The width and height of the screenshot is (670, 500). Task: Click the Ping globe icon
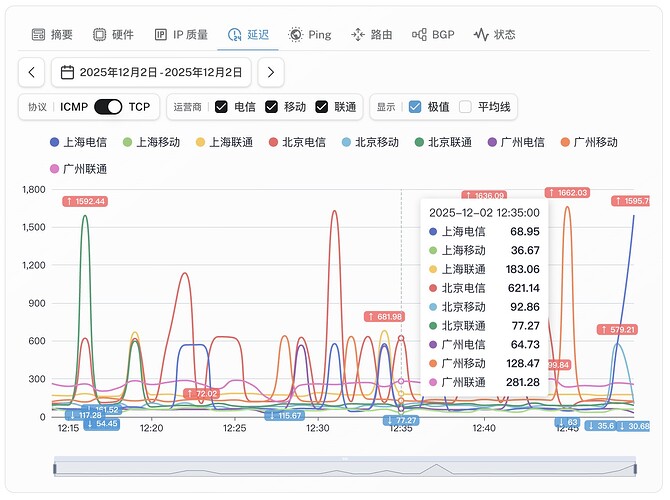[x=296, y=35]
